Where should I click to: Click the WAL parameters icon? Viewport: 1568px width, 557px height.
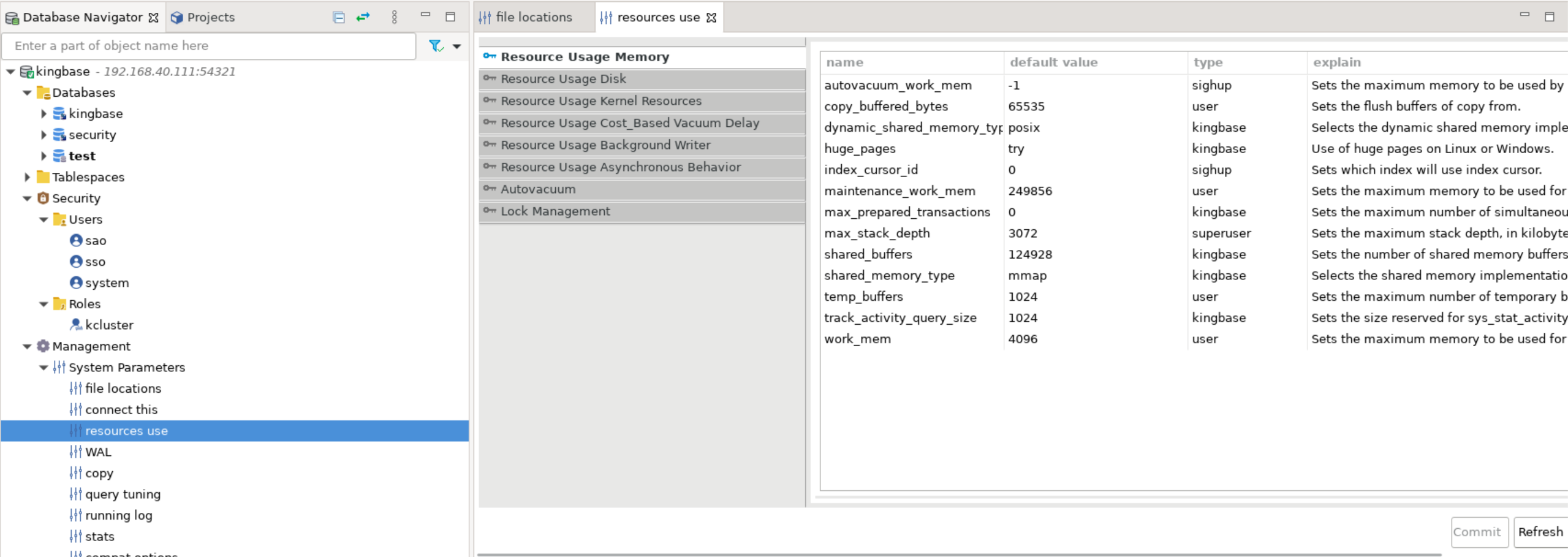[75, 452]
